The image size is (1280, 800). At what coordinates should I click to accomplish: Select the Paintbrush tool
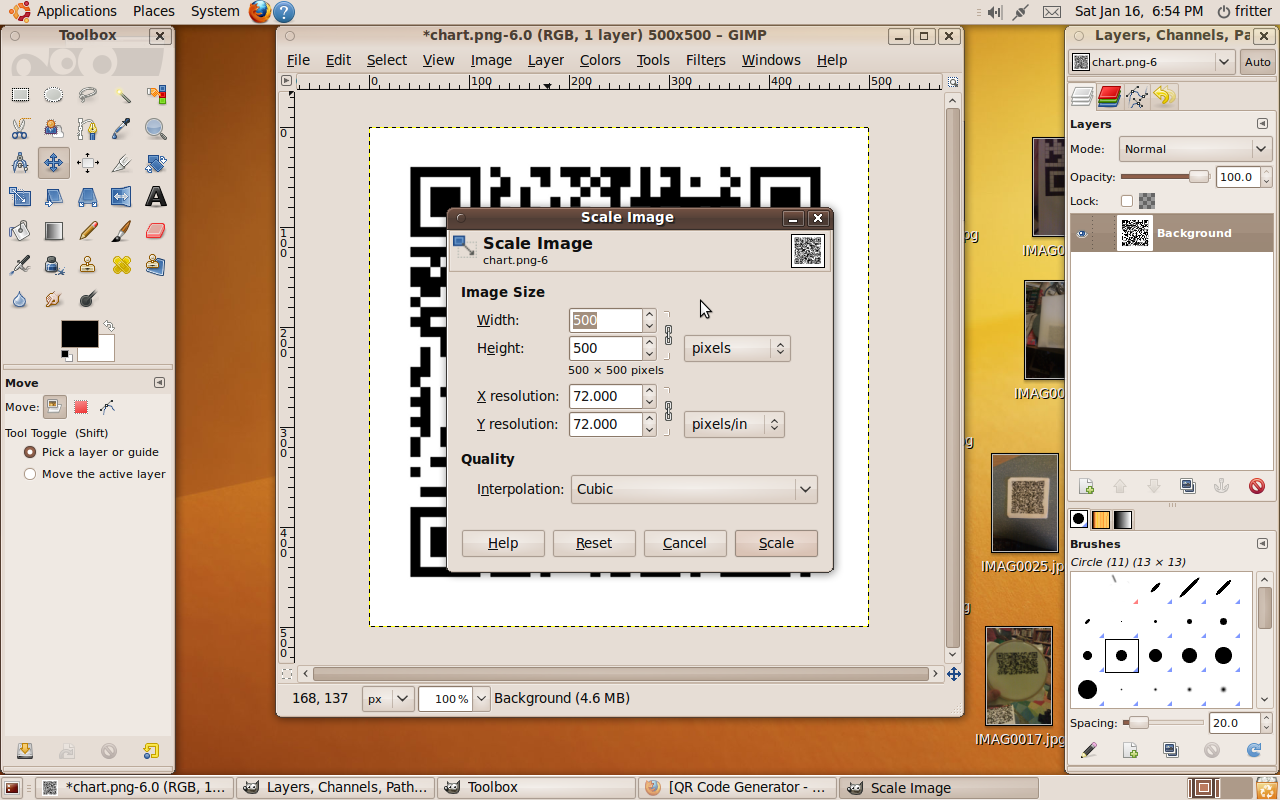tap(122, 231)
